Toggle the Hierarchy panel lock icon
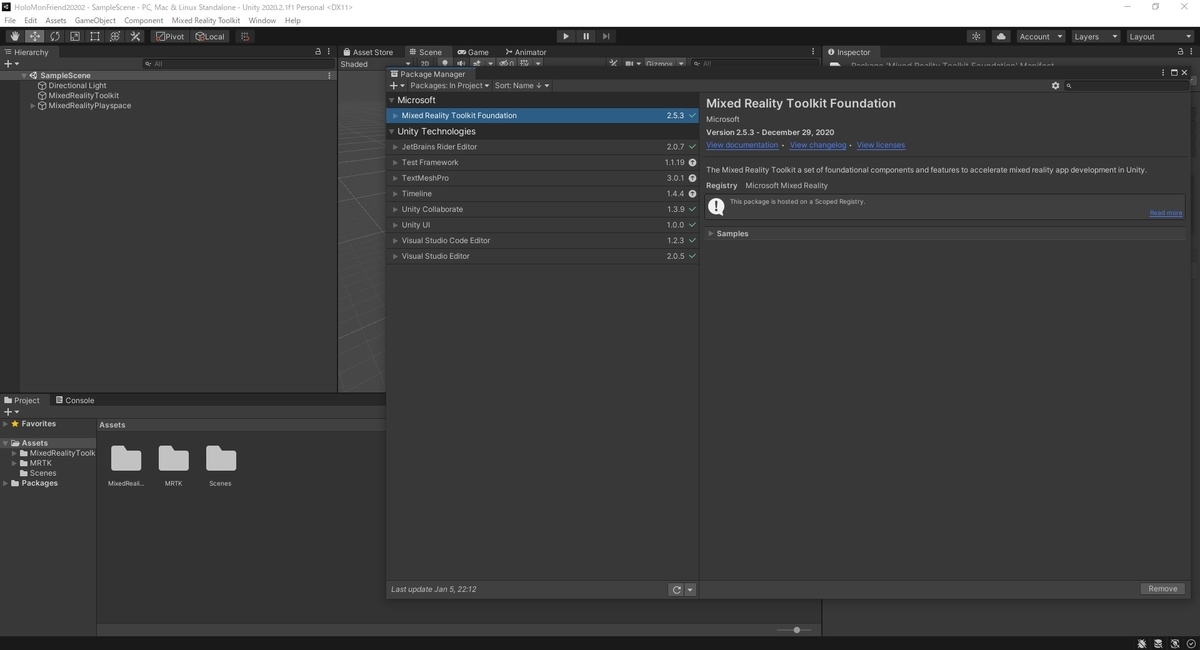 point(319,52)
